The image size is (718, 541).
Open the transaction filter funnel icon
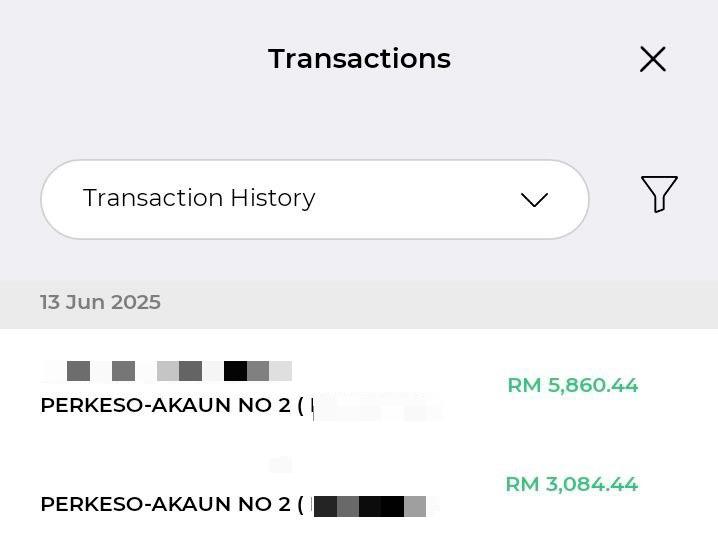(x=659, y=194)
